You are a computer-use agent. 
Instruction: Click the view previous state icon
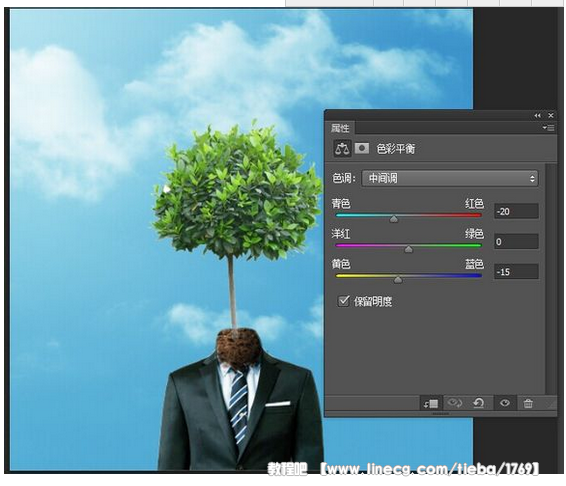pyautogui.click(x=454, y=403)
